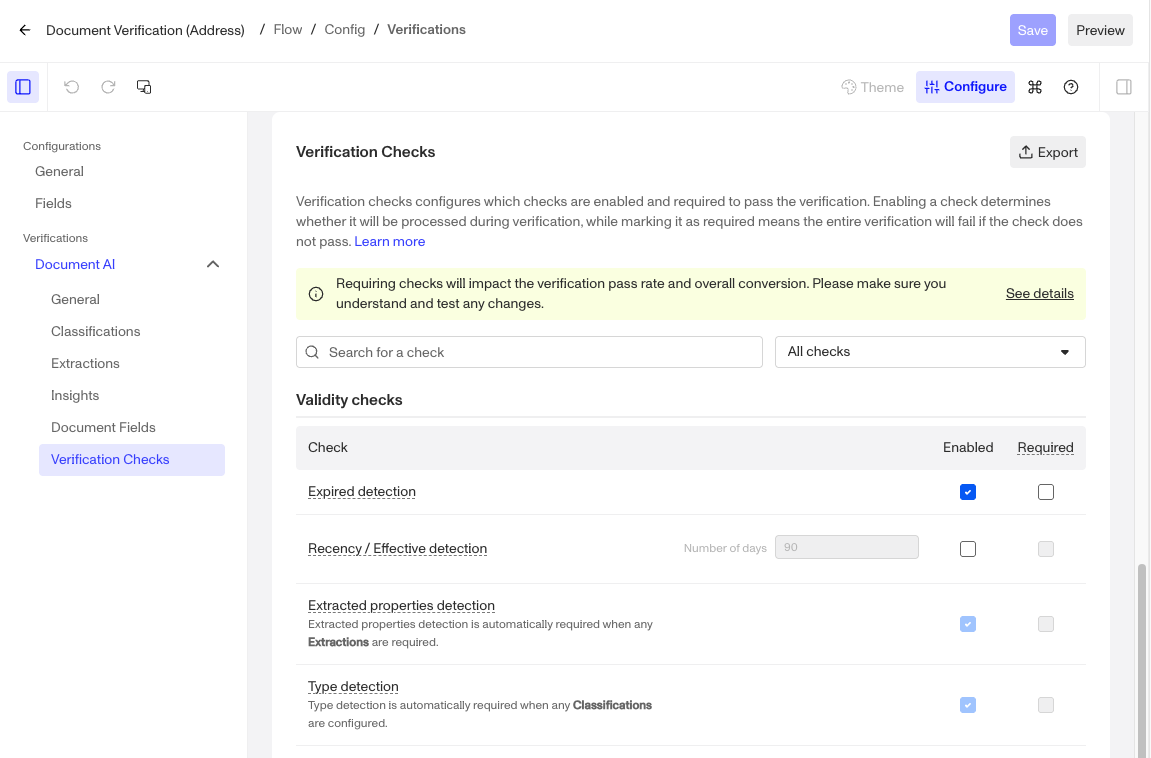Enable Recency / Effective detection checkbox

[967, 549]
